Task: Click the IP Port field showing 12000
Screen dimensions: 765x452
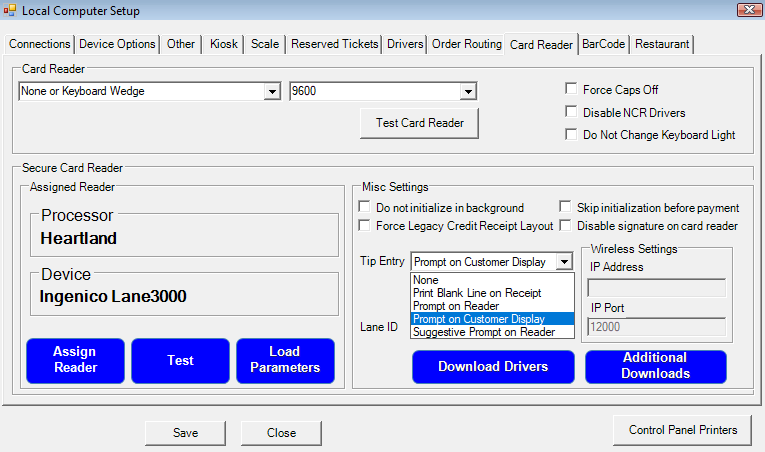Action: [657, 327]
